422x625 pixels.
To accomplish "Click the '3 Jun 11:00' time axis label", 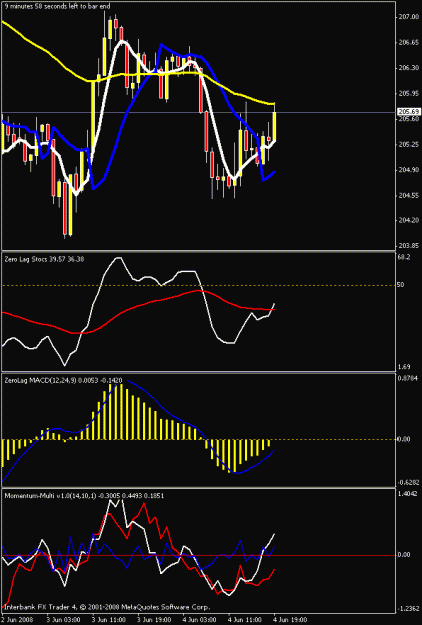I will click(x=109, y=620).
